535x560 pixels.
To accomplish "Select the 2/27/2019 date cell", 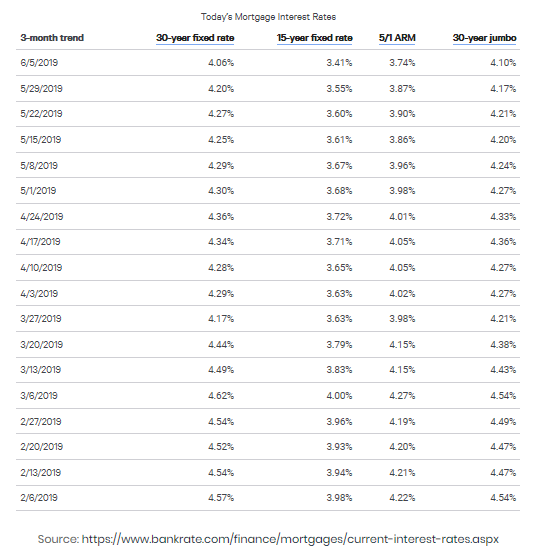I will click(x=41, y=421).
